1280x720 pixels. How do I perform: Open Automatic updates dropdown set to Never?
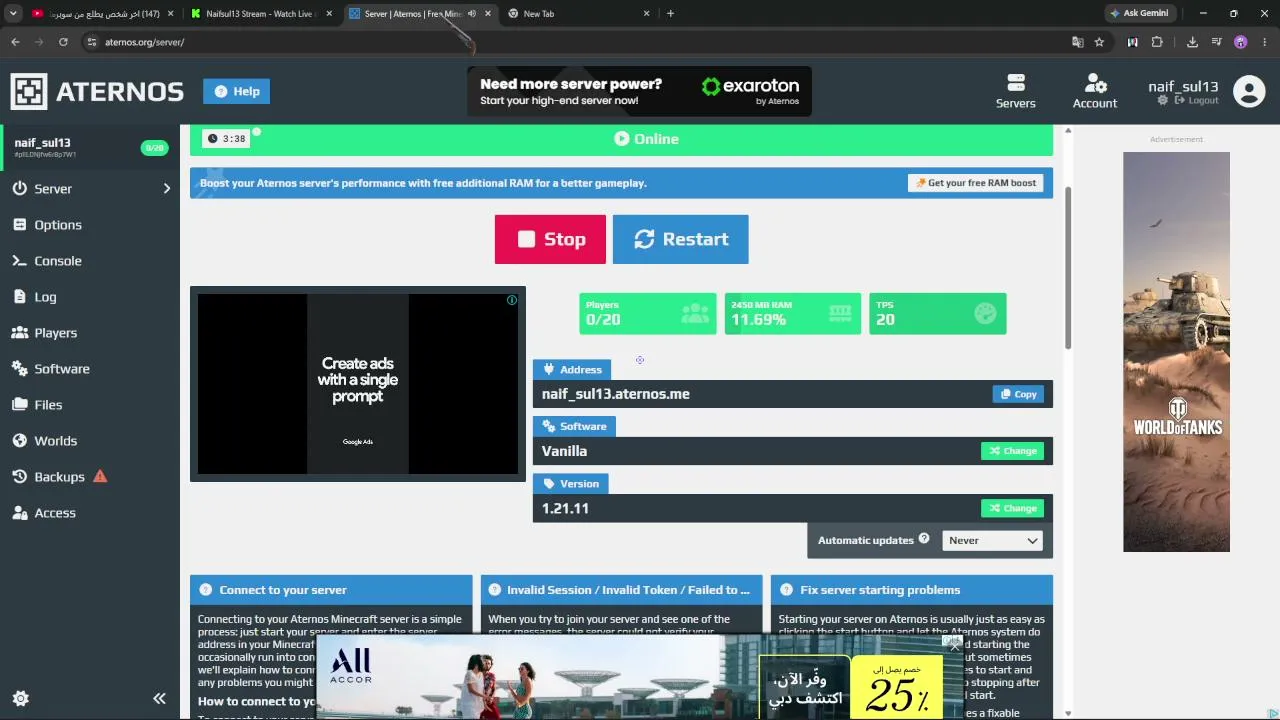click(993, 540)
